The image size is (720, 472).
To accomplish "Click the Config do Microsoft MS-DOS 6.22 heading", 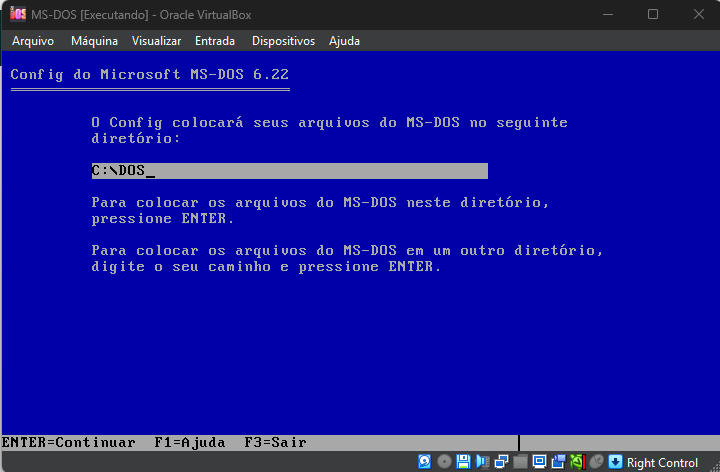I will pyautogui.click(x=150, y=74).
